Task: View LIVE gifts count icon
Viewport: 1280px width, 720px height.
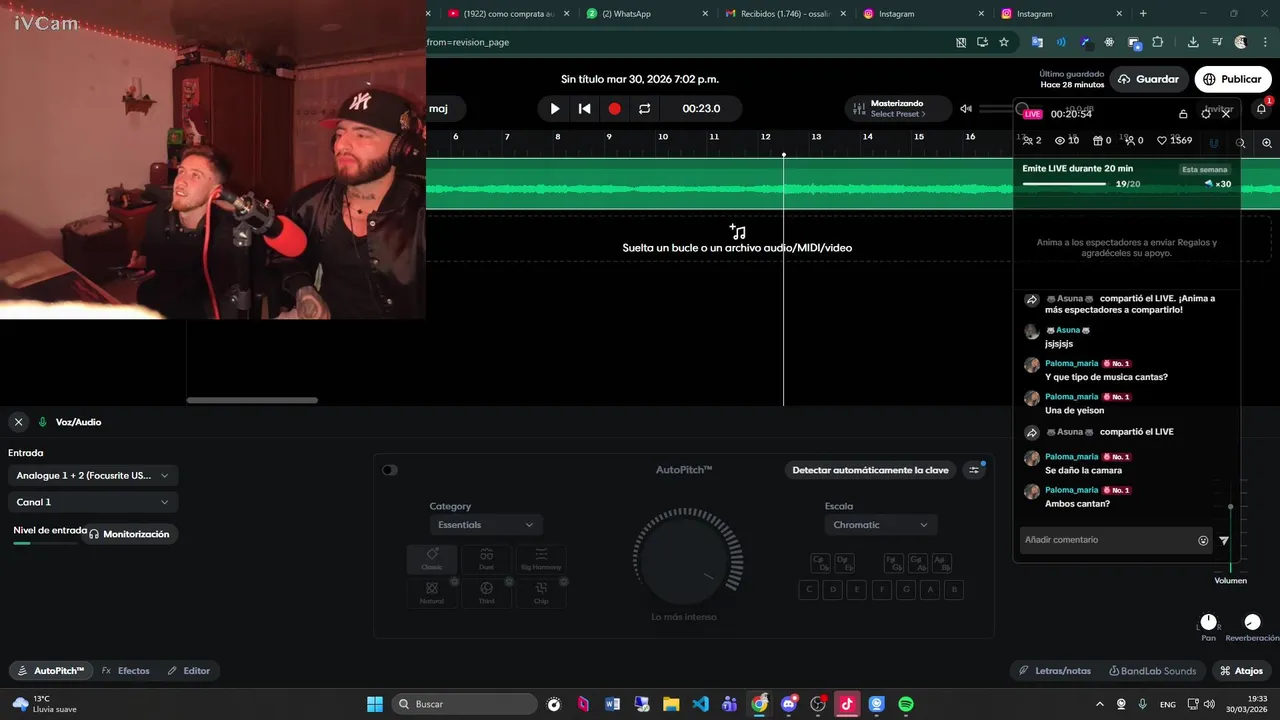Action: pyautogui.click(x=1097, y=141)
